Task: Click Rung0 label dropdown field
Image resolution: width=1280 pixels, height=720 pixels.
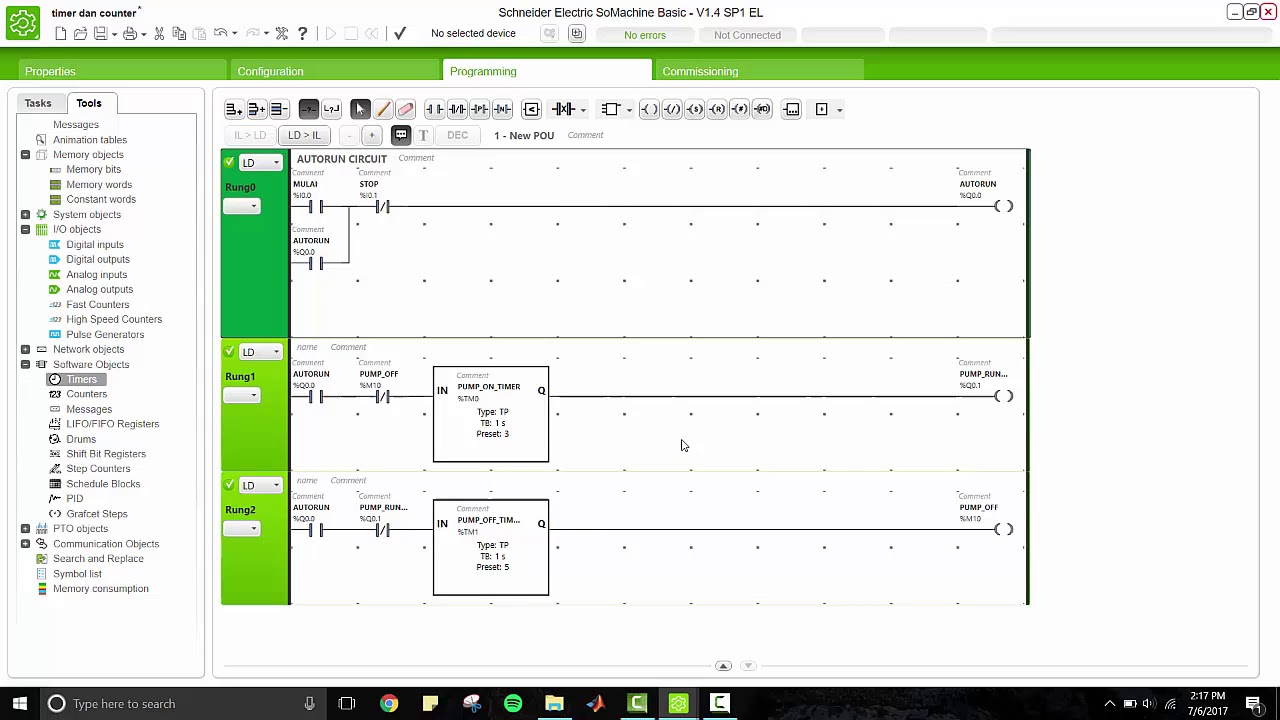Action: (x=241, y=206)
